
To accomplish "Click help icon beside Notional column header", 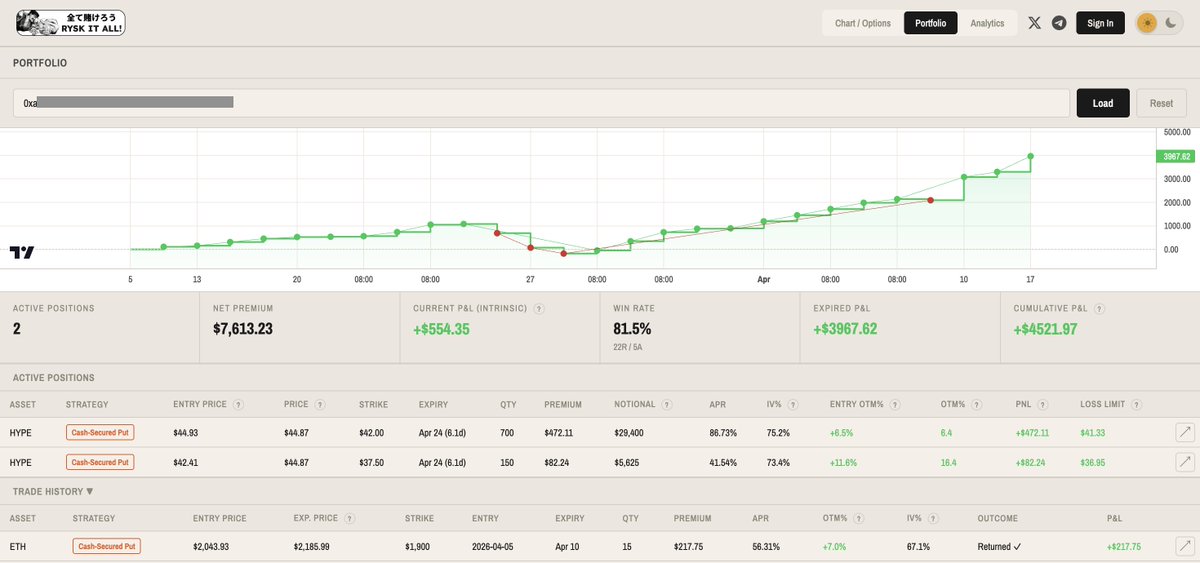I will [665, 405].
